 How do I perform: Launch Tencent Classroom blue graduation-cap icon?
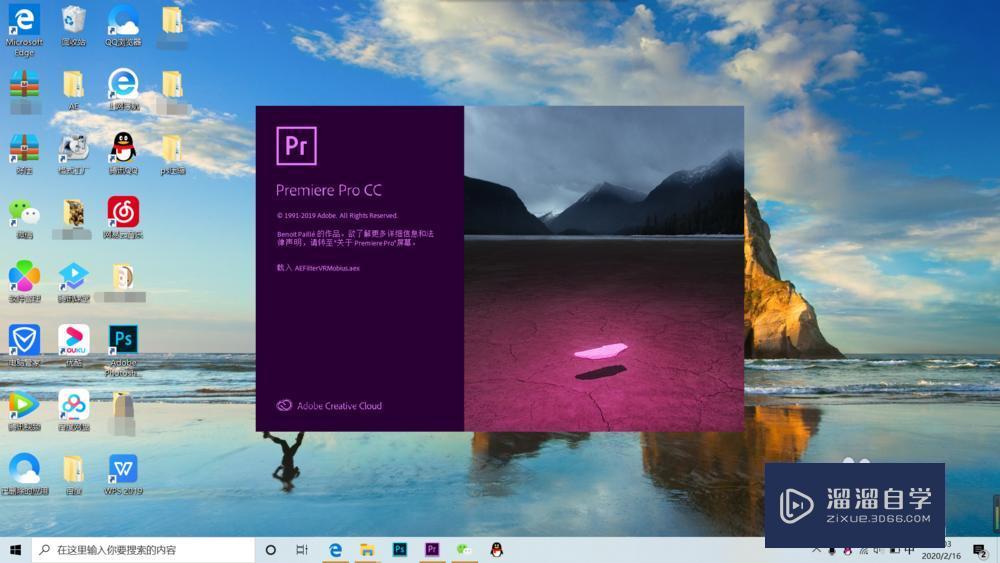click(x=73, y=276)
